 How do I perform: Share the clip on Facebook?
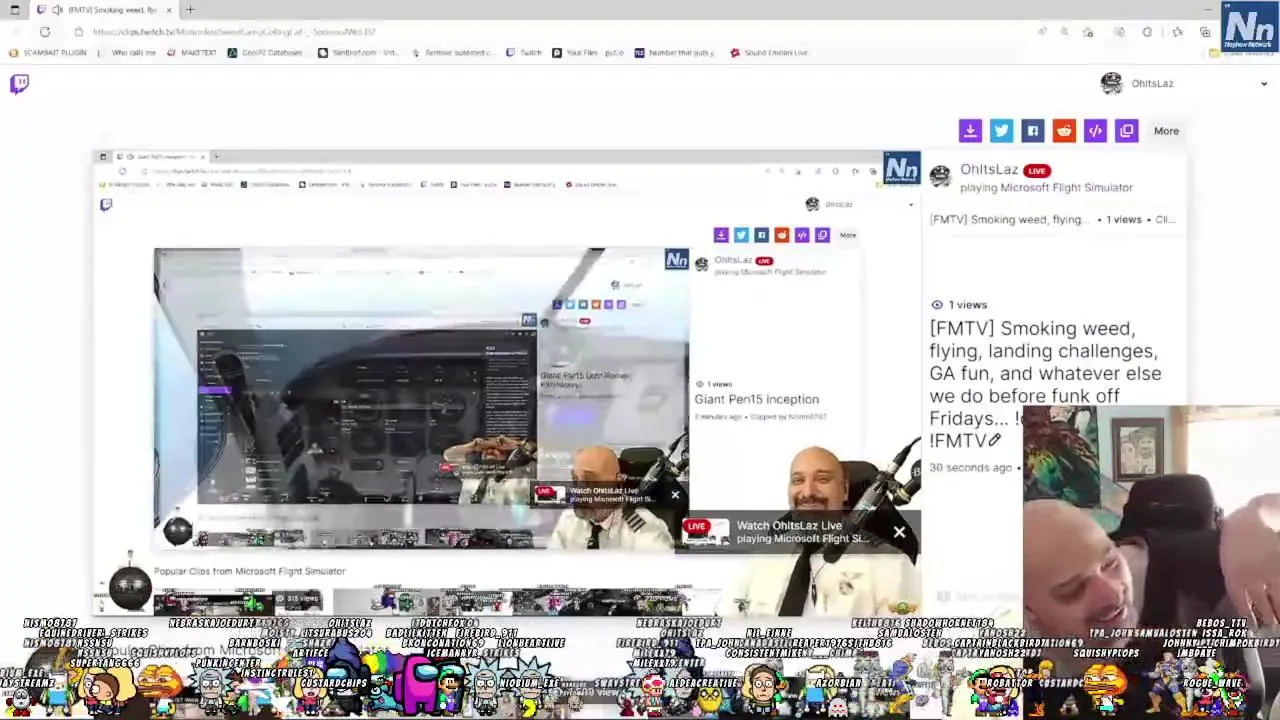click(1033, 131)
